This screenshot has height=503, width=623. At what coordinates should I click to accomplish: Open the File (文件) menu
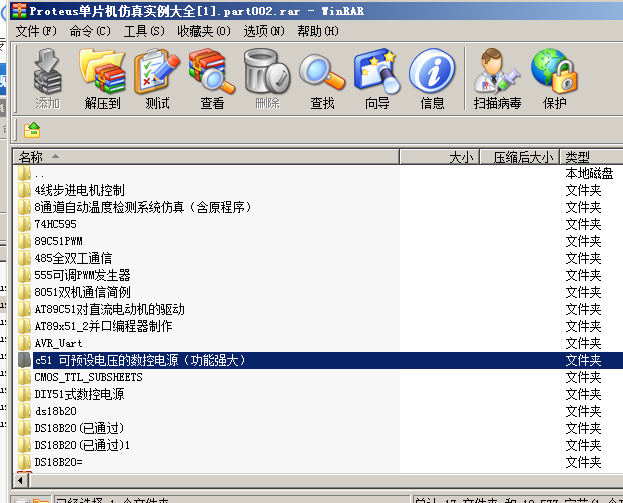[x=36, y=31]
